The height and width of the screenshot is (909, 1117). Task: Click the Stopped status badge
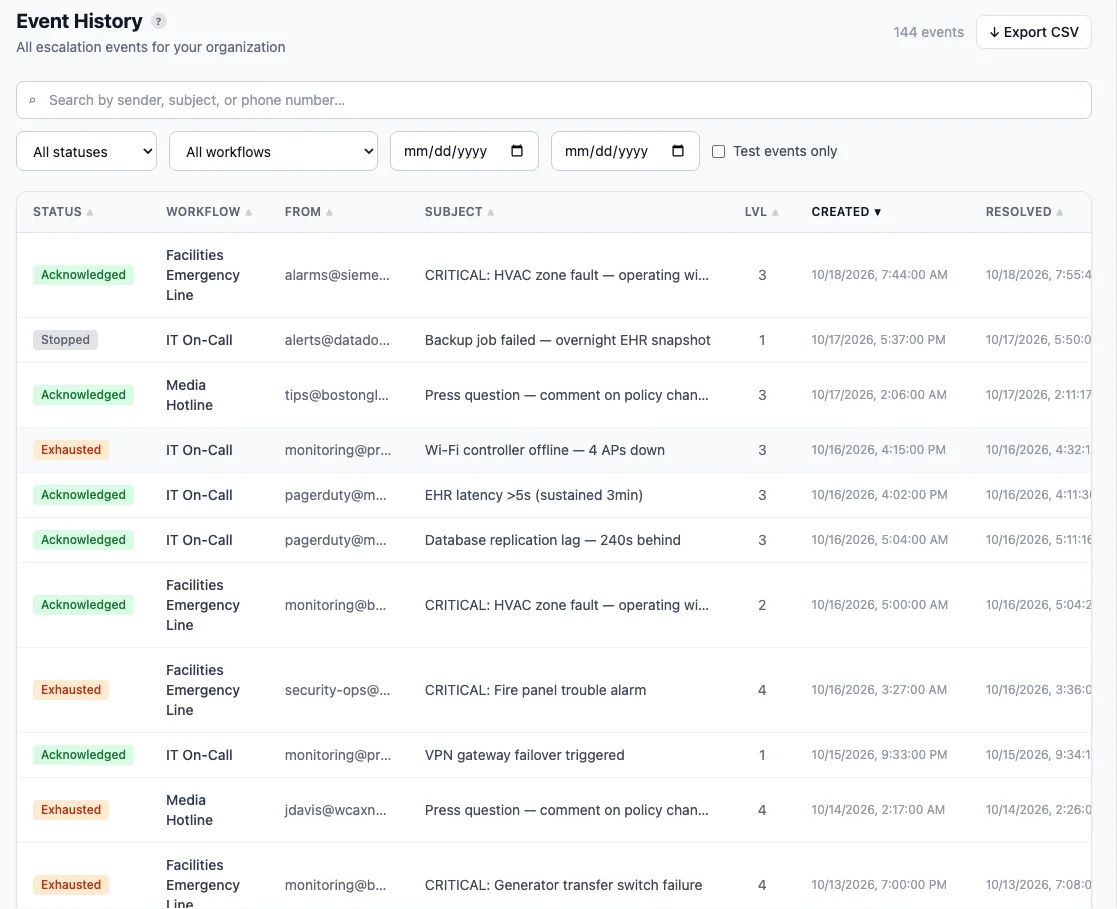(66, 340)
